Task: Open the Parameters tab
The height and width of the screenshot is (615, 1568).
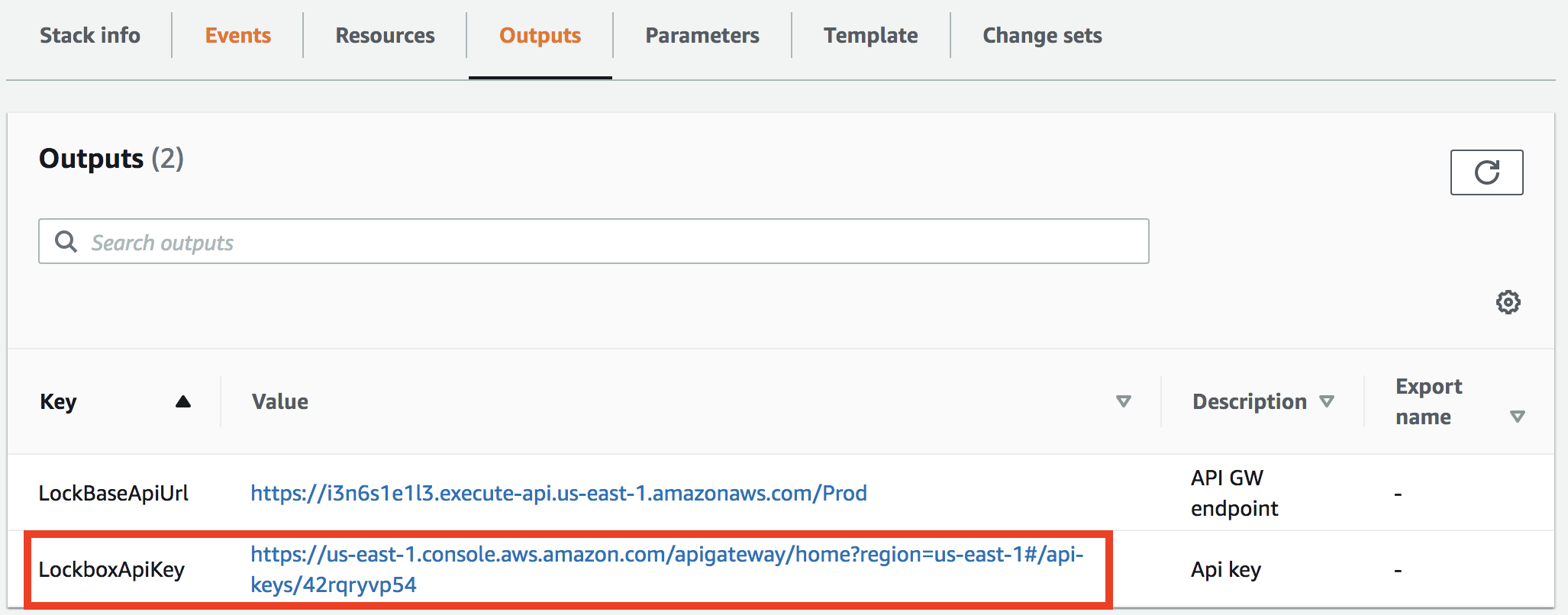Action: [702, 36]
